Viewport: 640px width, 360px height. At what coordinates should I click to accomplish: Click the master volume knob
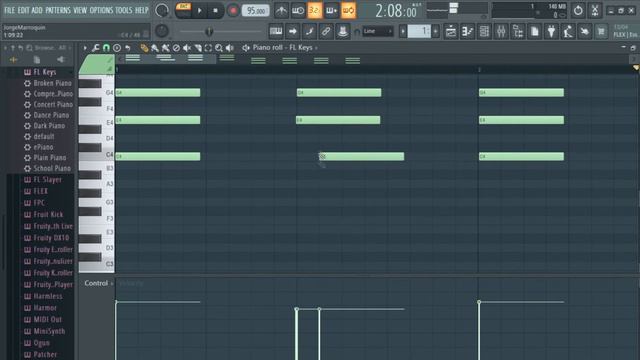pos(162,10)
